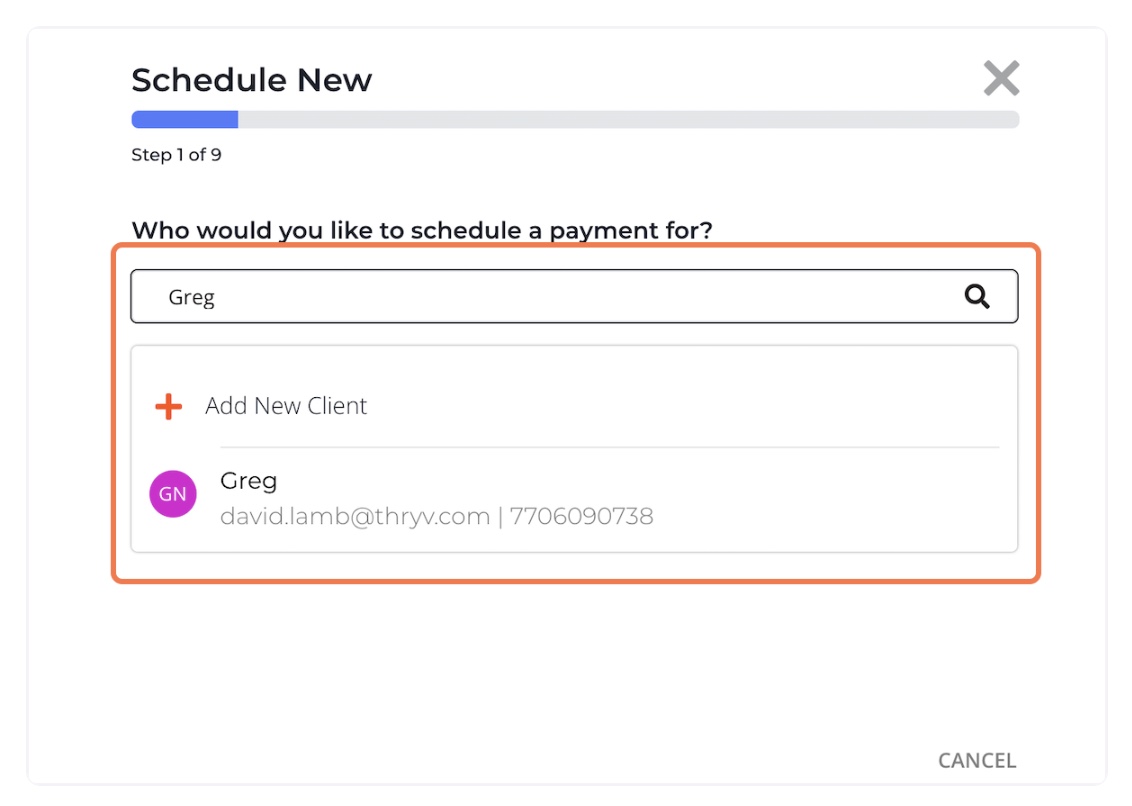
Task: Click empty space right of Greg result
Action: (830, 497)
